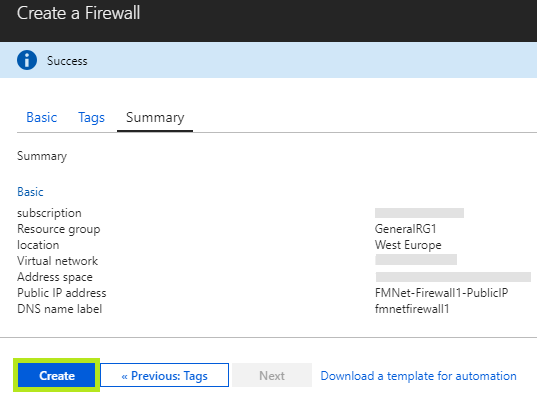Click the GeneralRG1 resource group value
Viewport: 537px width, 404px height.
405,229
